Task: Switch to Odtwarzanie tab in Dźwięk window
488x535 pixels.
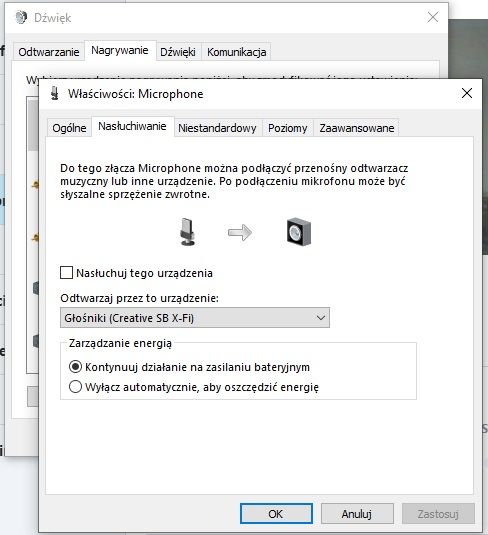Action: 49,52
